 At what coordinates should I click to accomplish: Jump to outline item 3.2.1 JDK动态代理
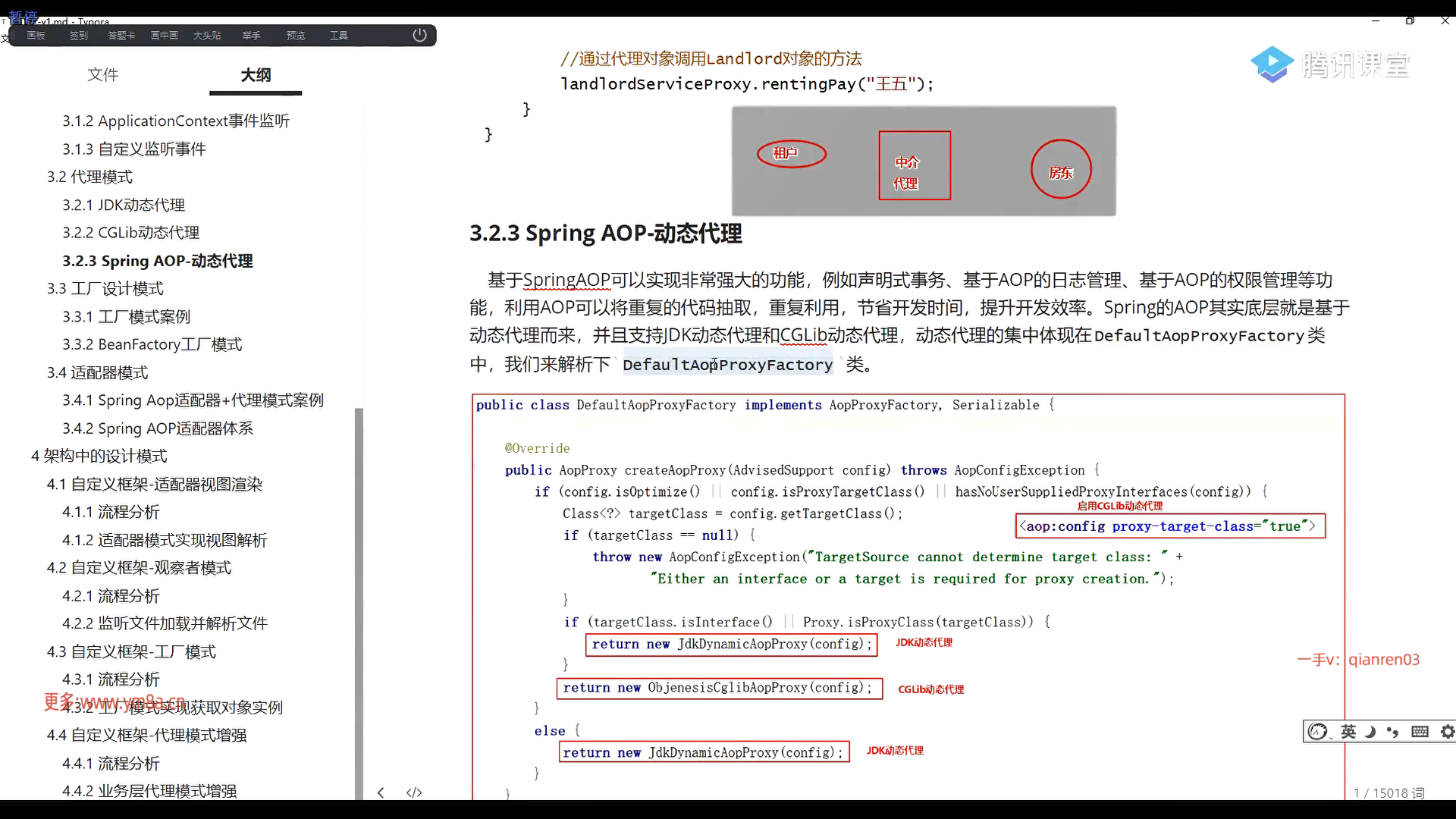click(x=124, y=205)
